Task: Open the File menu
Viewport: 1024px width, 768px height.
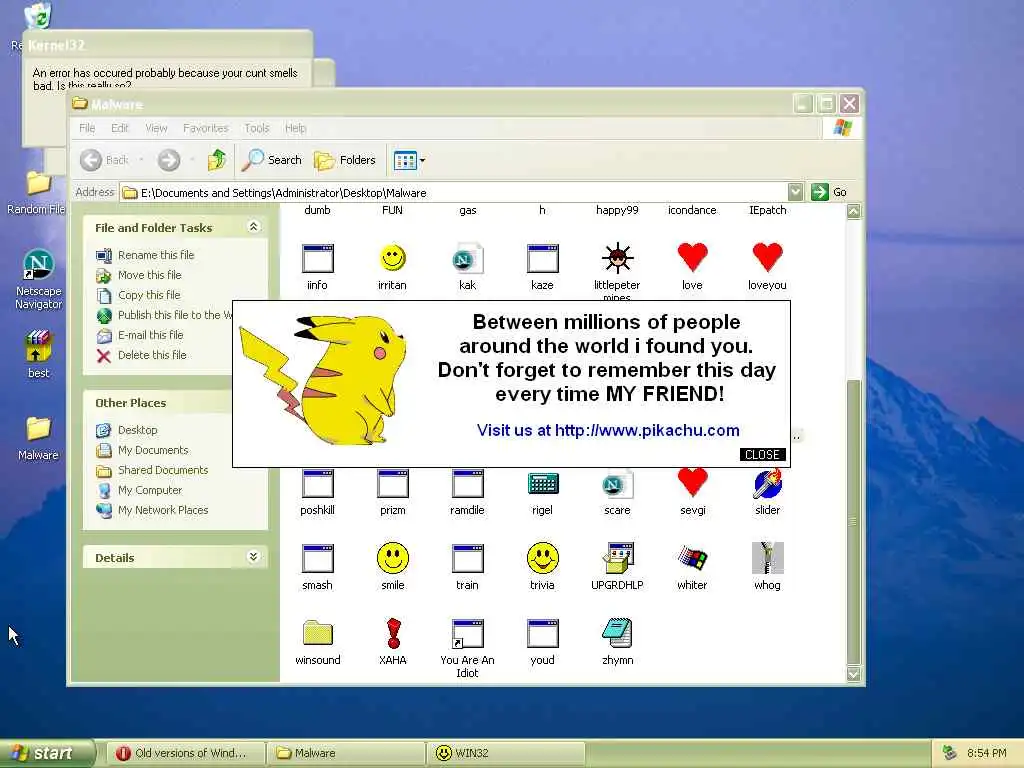Action: pos(87,128)
